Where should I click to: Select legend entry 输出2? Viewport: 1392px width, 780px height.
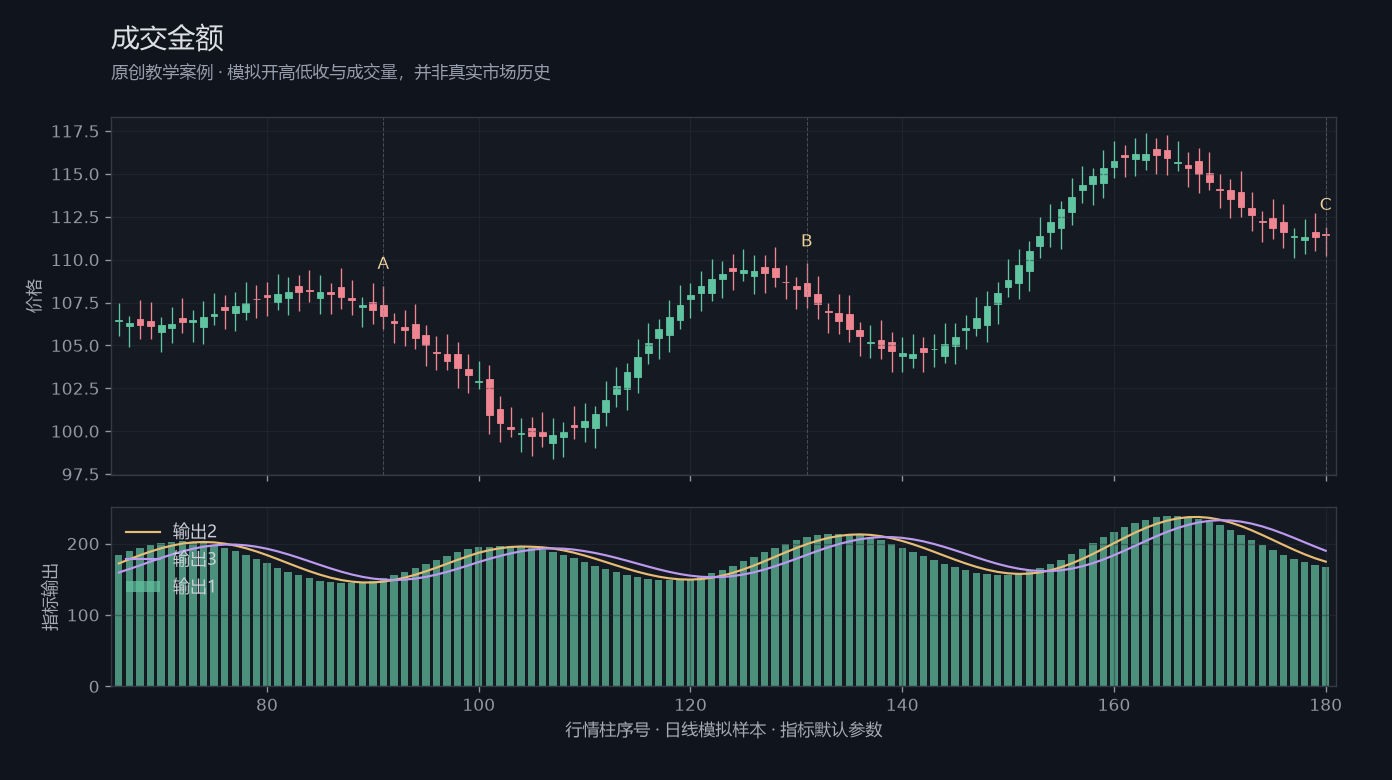click(195, 531)
